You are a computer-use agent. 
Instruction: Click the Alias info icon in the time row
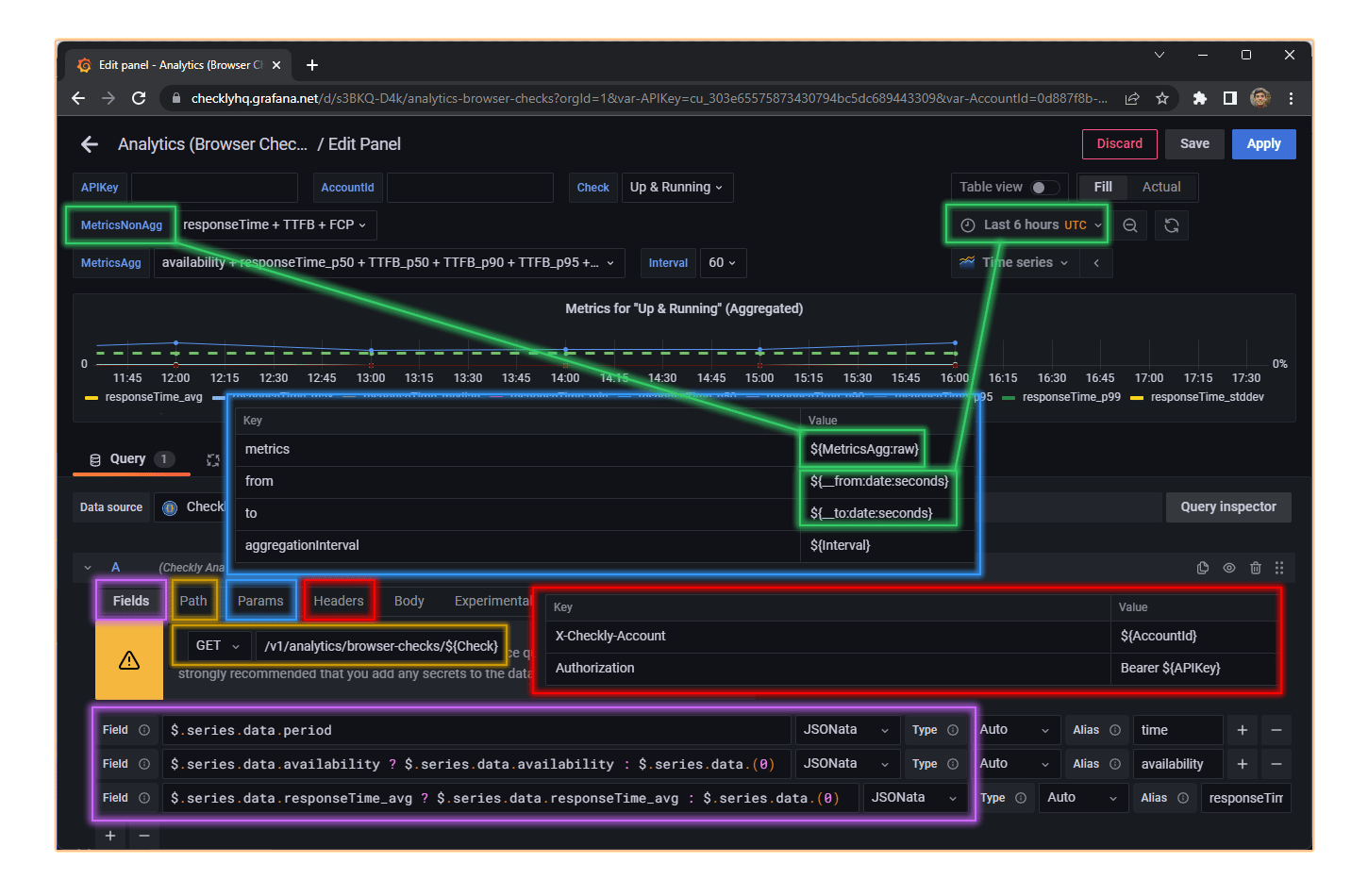pyautogui.click(x=1115, y=730)
